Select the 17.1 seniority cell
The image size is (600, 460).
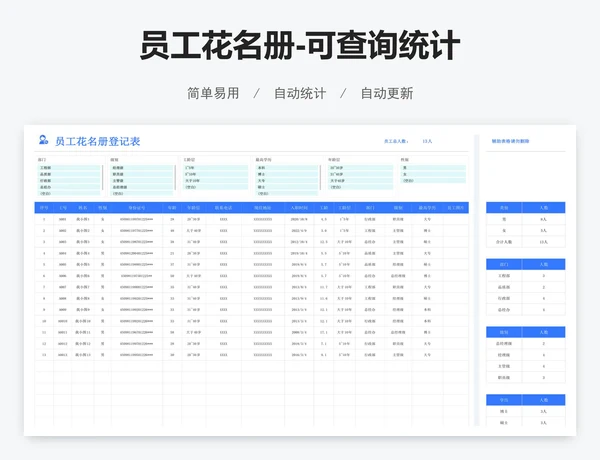tap(324, 333)
